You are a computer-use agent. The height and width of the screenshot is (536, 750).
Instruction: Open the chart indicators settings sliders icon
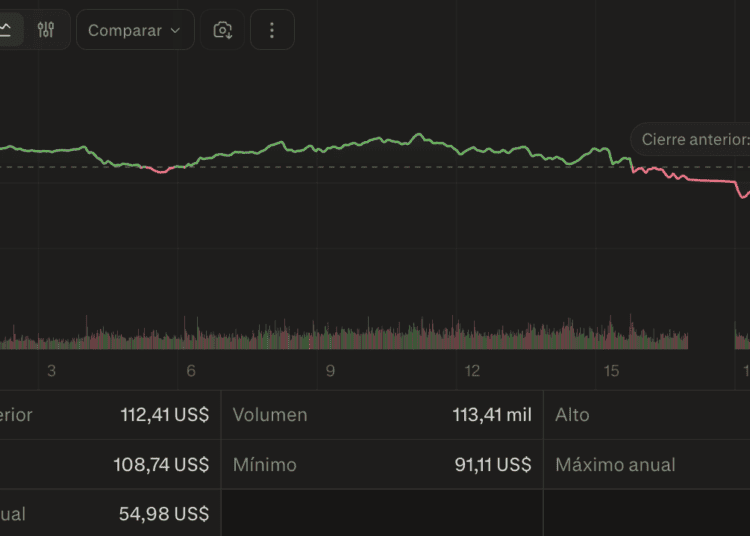46,30
